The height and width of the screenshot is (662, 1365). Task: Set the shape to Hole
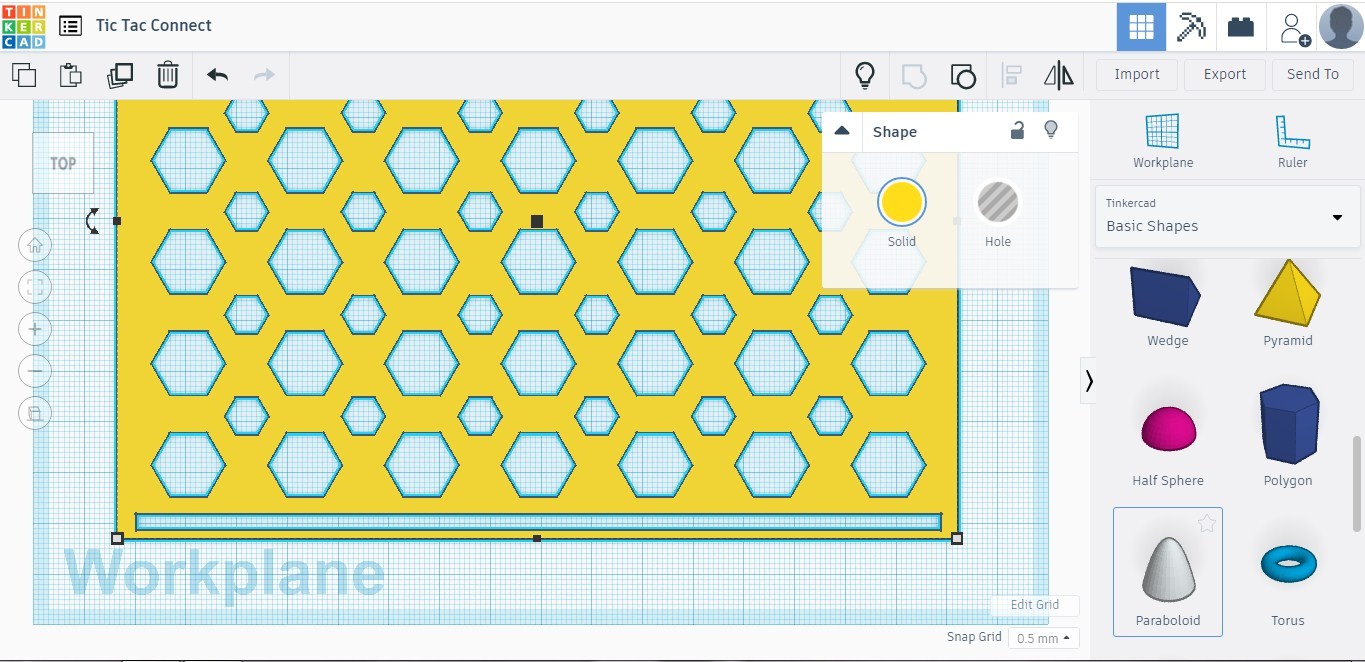coord(998,202)
